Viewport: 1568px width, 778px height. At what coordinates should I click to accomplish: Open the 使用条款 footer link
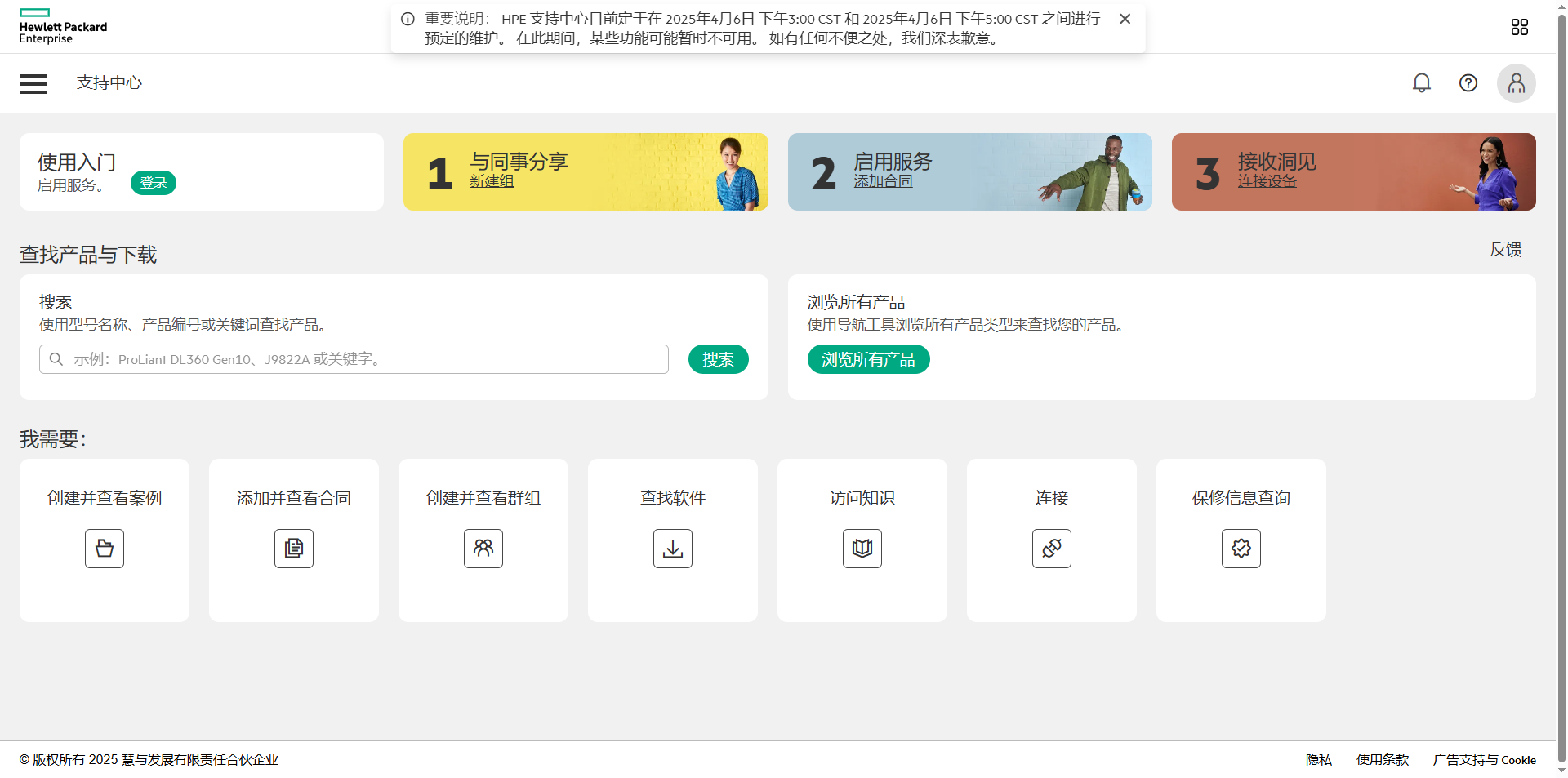(1383, 760)
